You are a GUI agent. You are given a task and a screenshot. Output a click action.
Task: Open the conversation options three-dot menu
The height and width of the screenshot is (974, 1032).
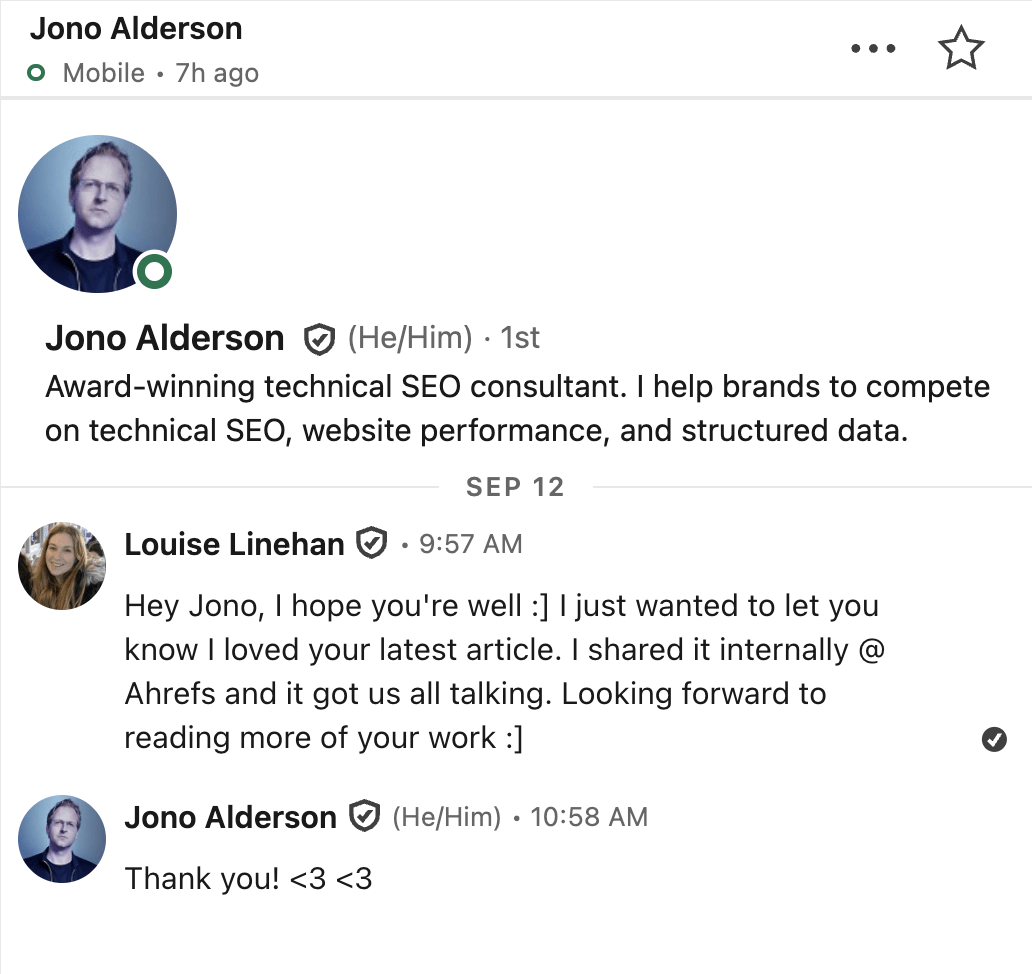click(x=873, y=47)
